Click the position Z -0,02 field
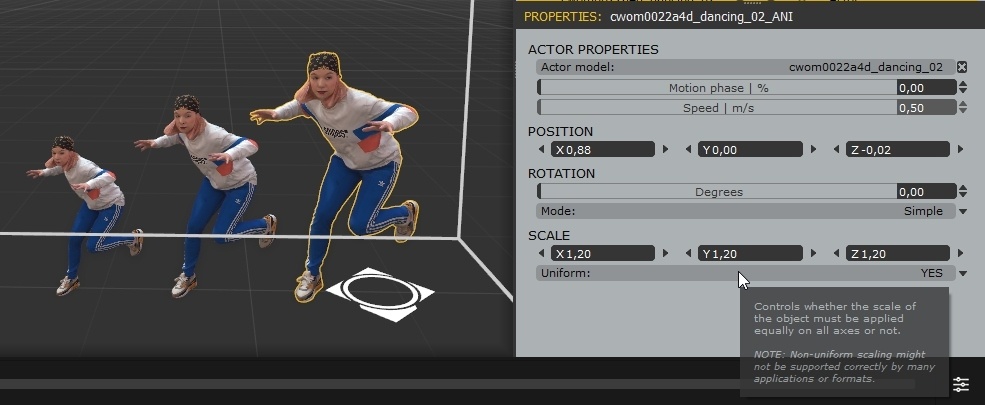This screenshot has width=985, height=405. pos(898,149)
